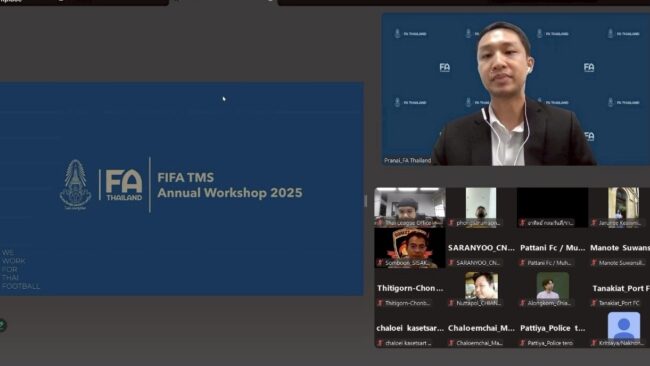
Task: Click muted mic icon beside small Chaloemchai_Ma label
Action: click(451, 343)
